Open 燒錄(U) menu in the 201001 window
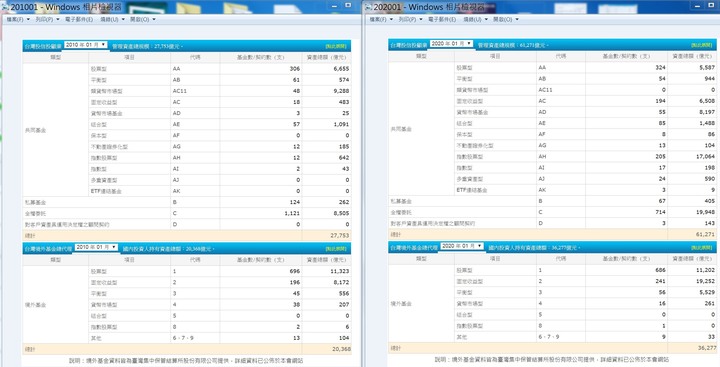This screenshot has width=720, height=367. [x=112, y=19]
